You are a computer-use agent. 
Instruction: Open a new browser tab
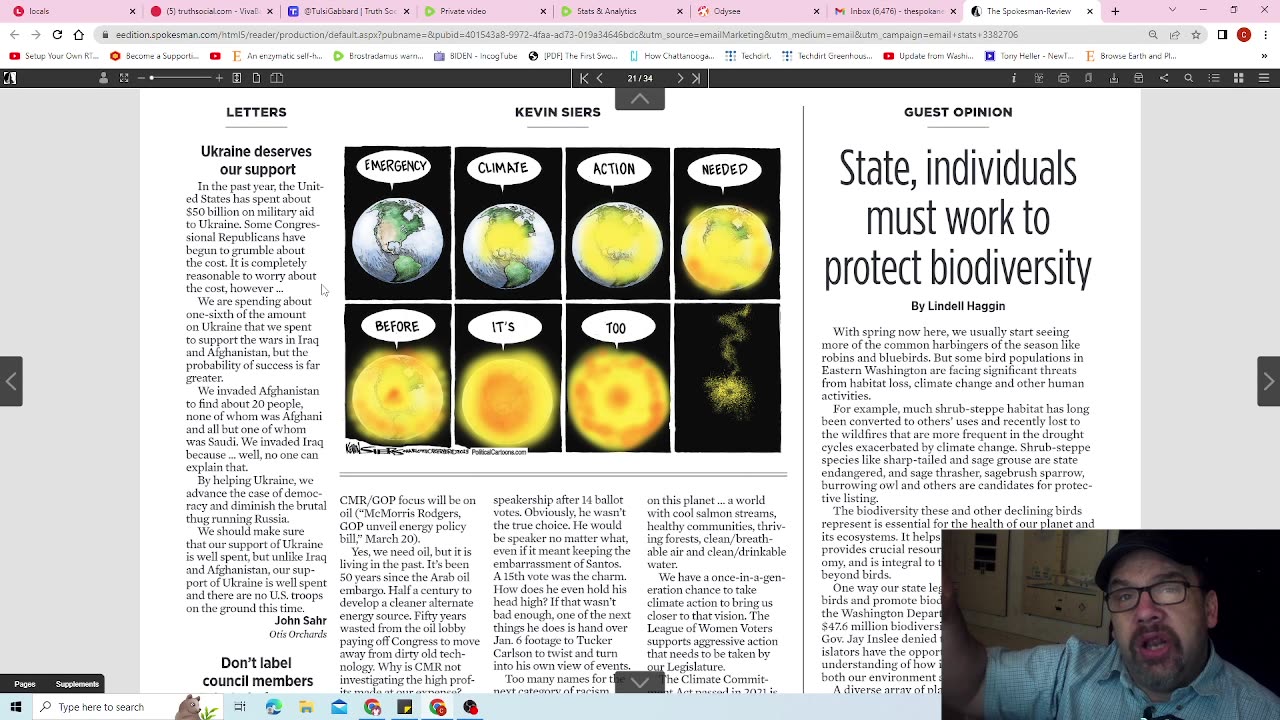coord(1115,11)
